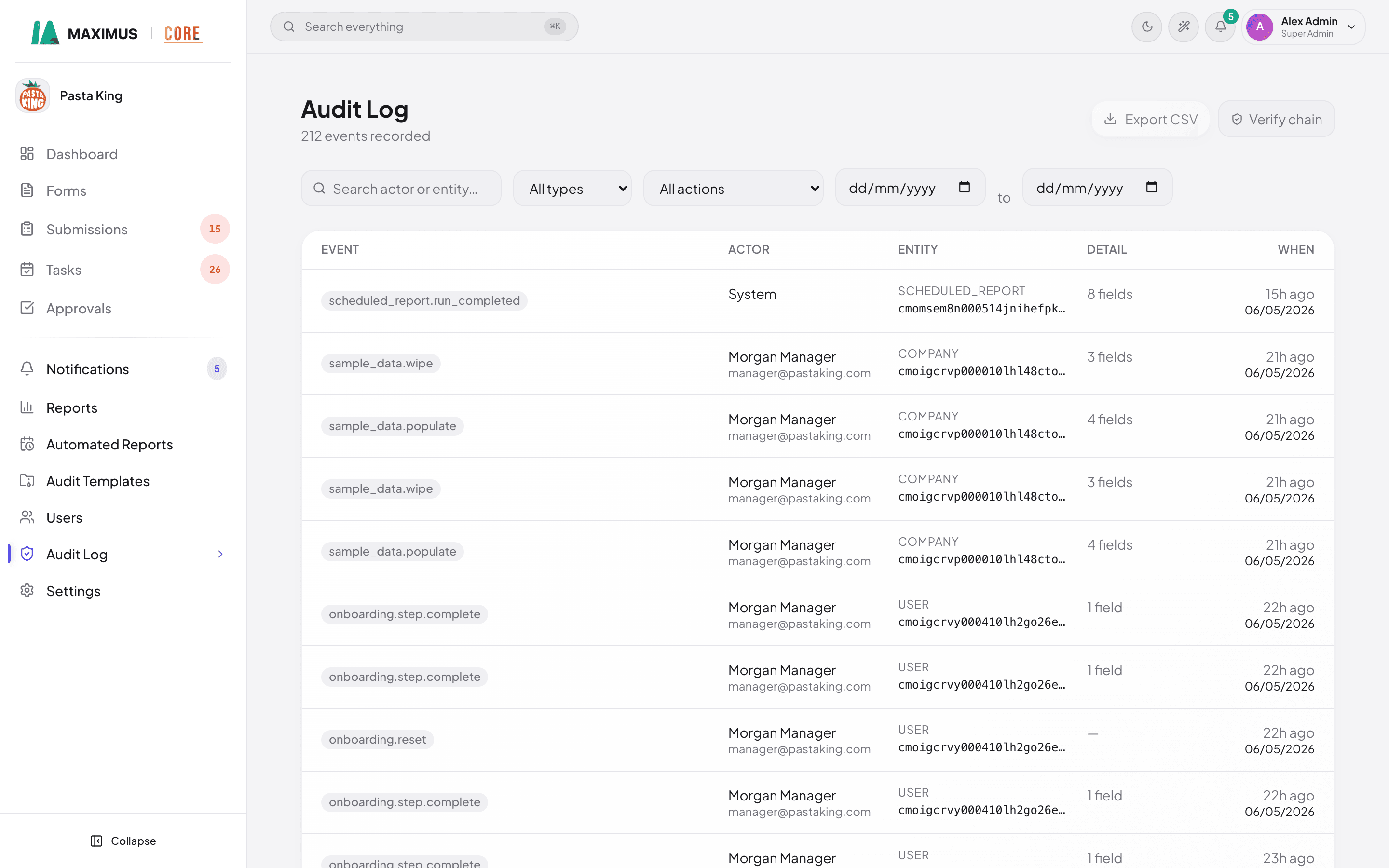The image size is (1389, 868).
Task: Navigate to Approvals
Action: pyautogui.click(x=123, y=308)
